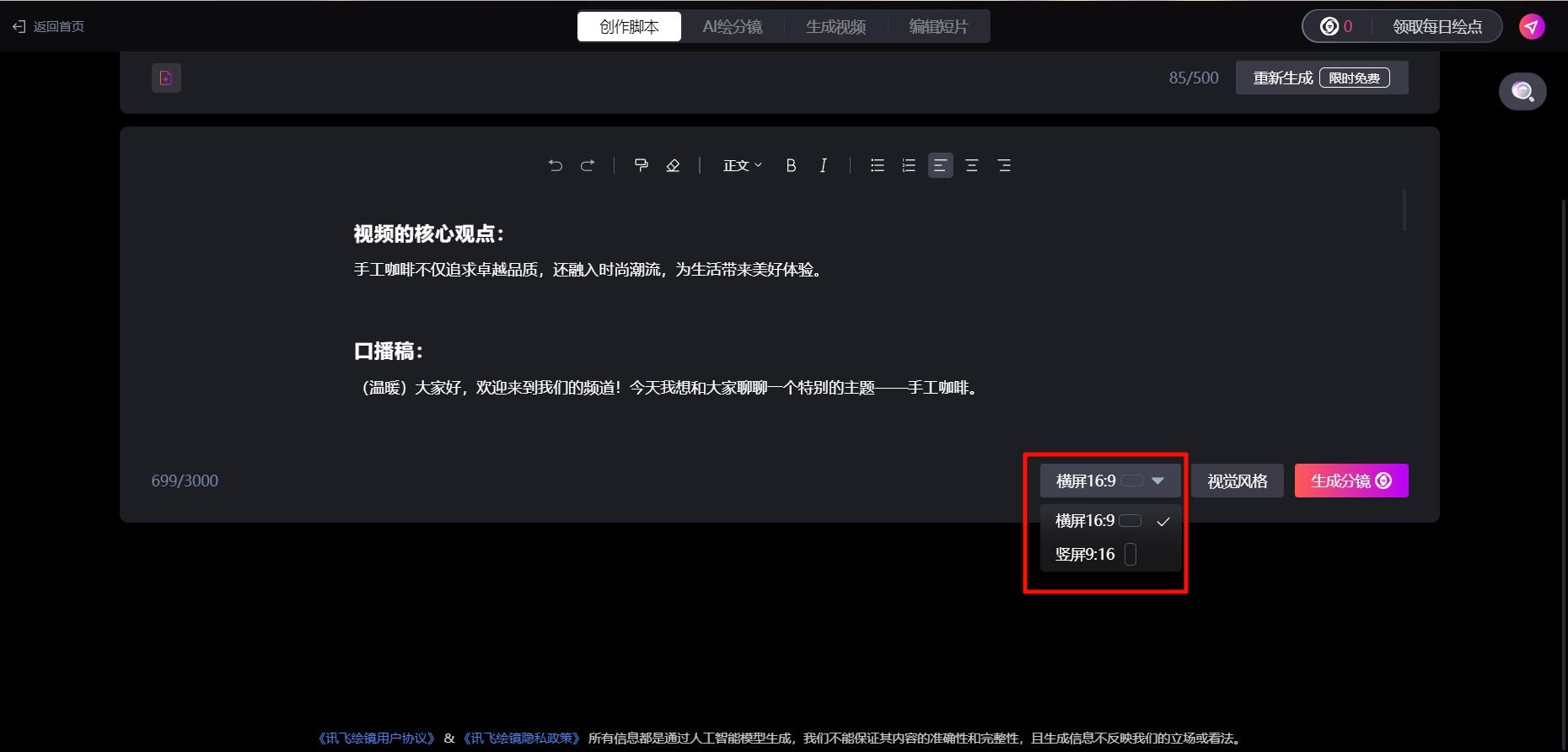
Task: Enable center text alignment
Action: tap(971, 165)
